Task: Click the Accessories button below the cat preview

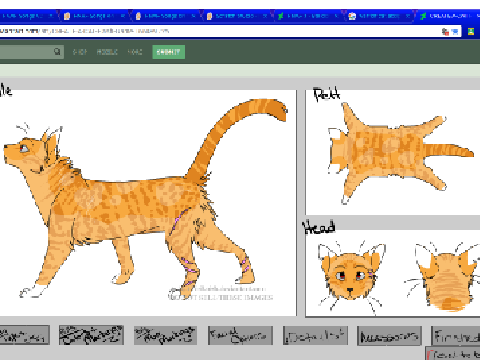Action: [x=389, y=335]
